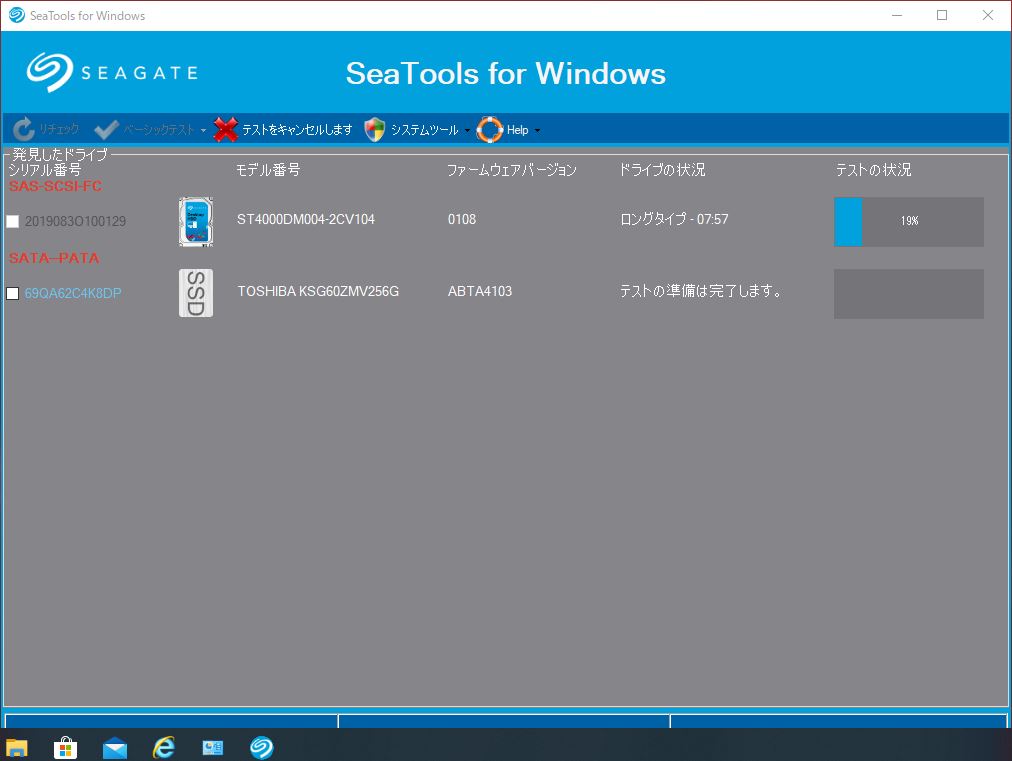Screen dimensions: 1012x761
Task: Expand the Help dropdown arrow
Action: (x=537, y=130)
